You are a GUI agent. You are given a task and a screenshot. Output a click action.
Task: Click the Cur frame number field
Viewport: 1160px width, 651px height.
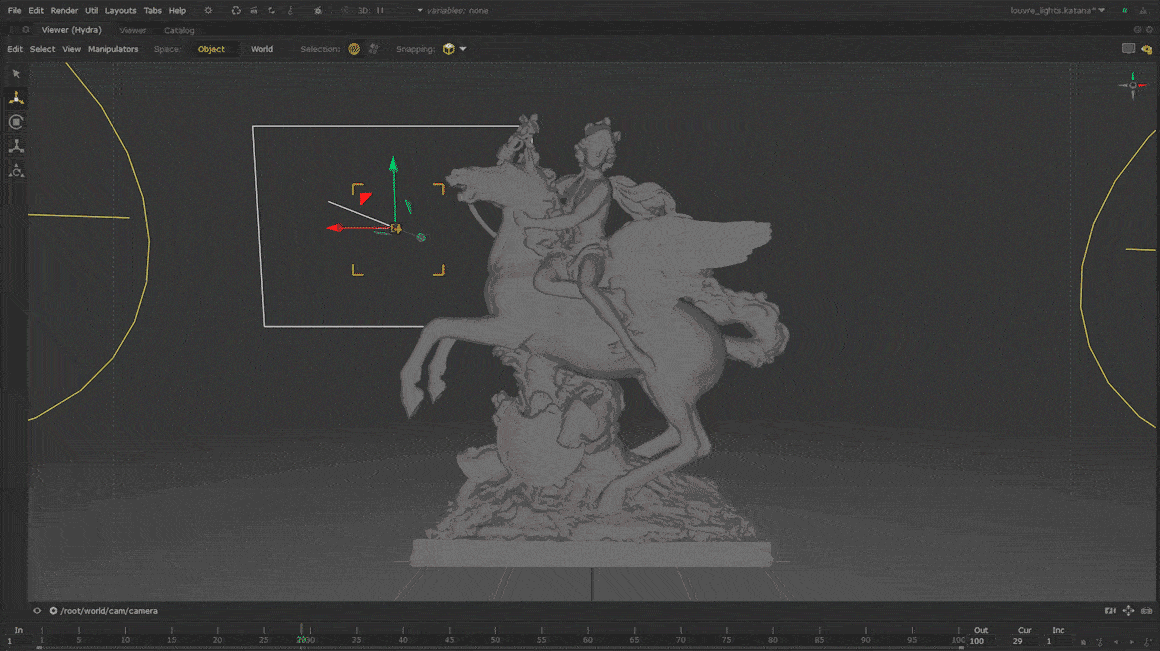pyautogui.click(x=1018, y=641)
